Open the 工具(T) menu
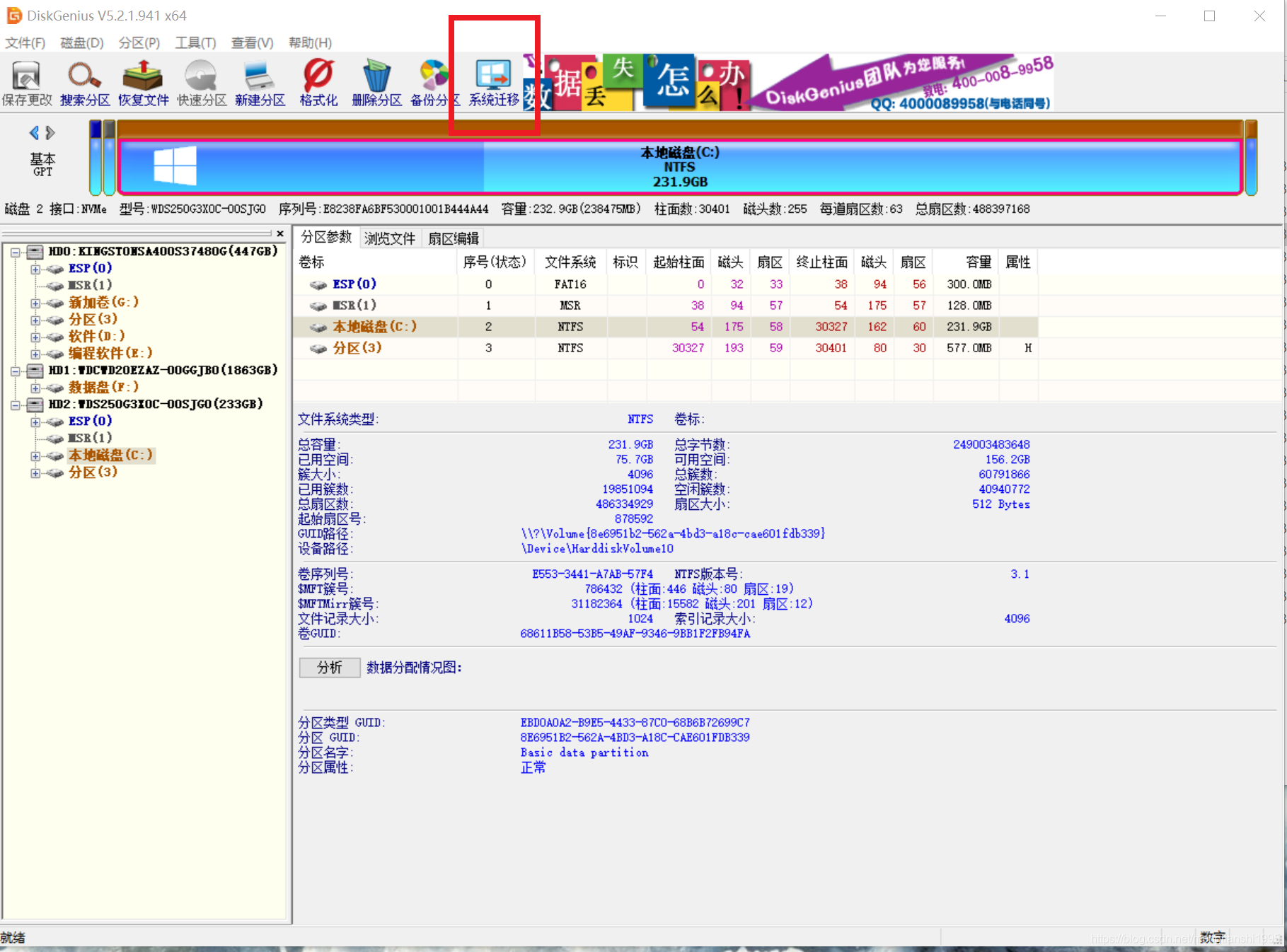 (196, 42)
